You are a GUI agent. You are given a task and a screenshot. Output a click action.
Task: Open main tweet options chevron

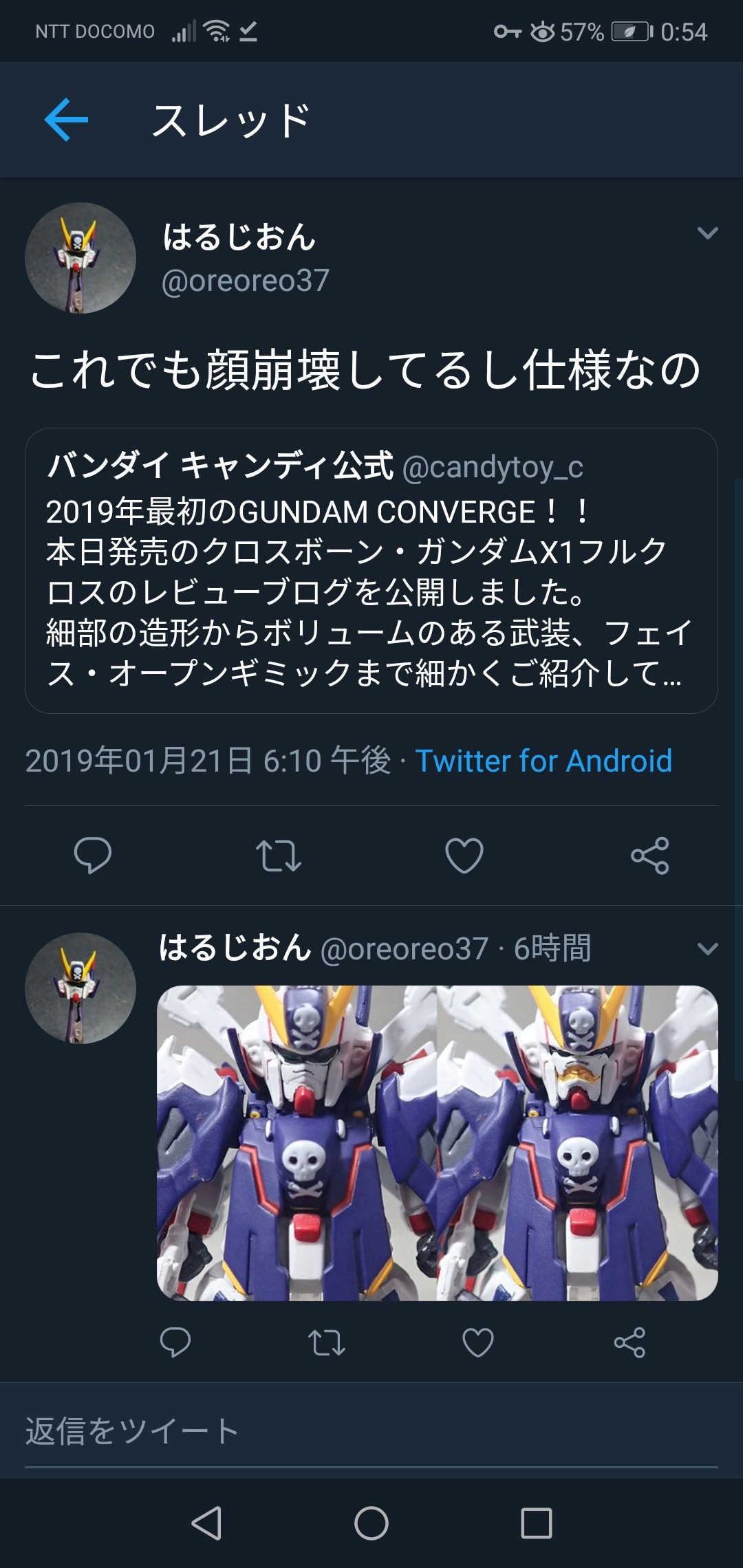[x=708, y=233]
